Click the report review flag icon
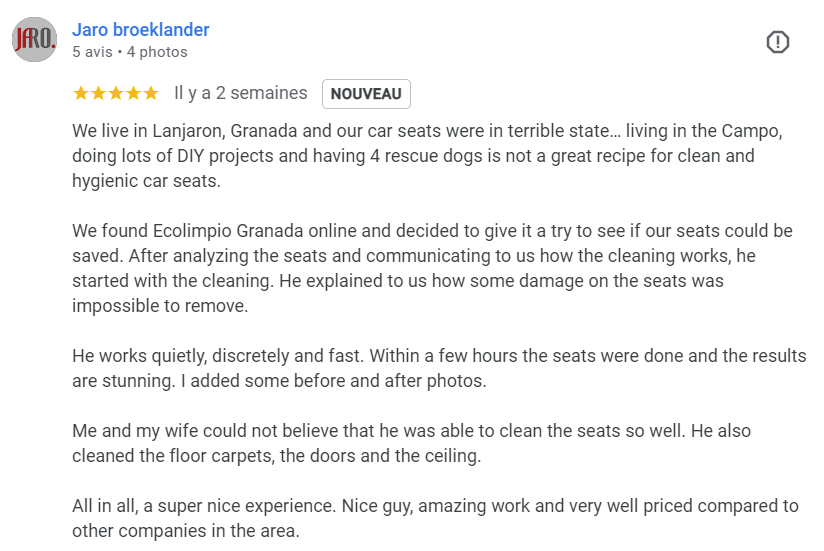 coord(778,42)
